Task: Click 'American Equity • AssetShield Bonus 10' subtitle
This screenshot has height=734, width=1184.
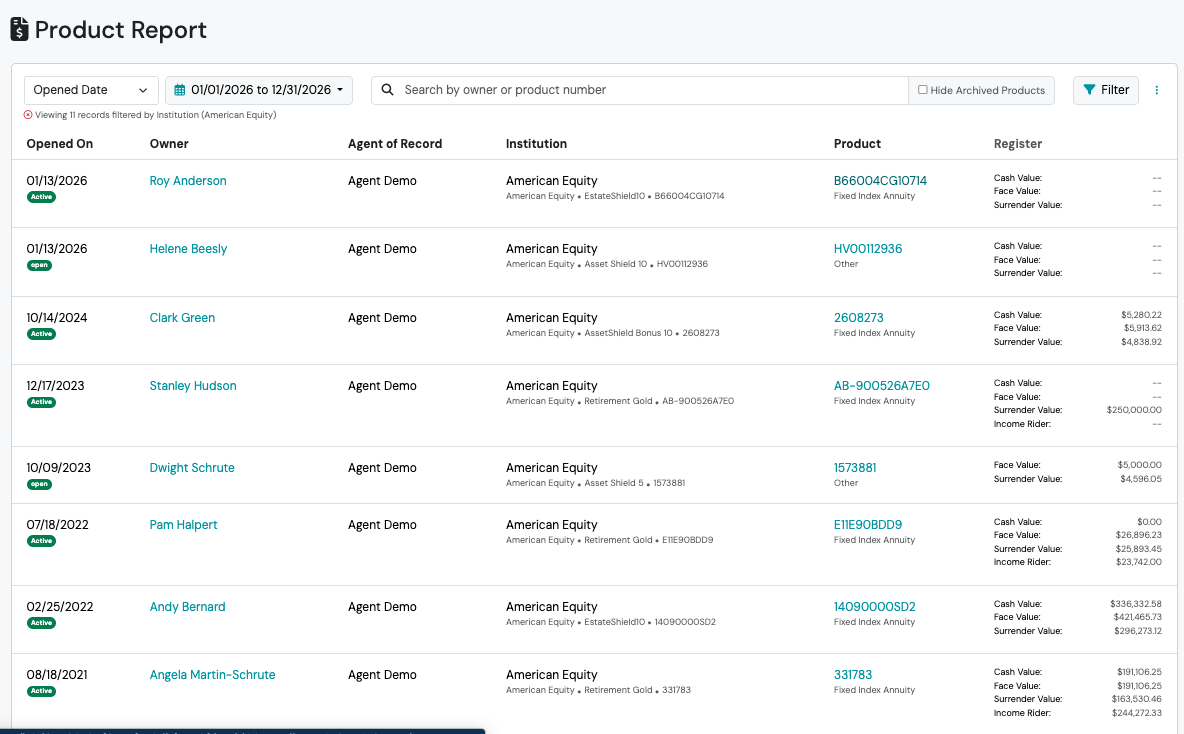Action: tap(589, 333)
